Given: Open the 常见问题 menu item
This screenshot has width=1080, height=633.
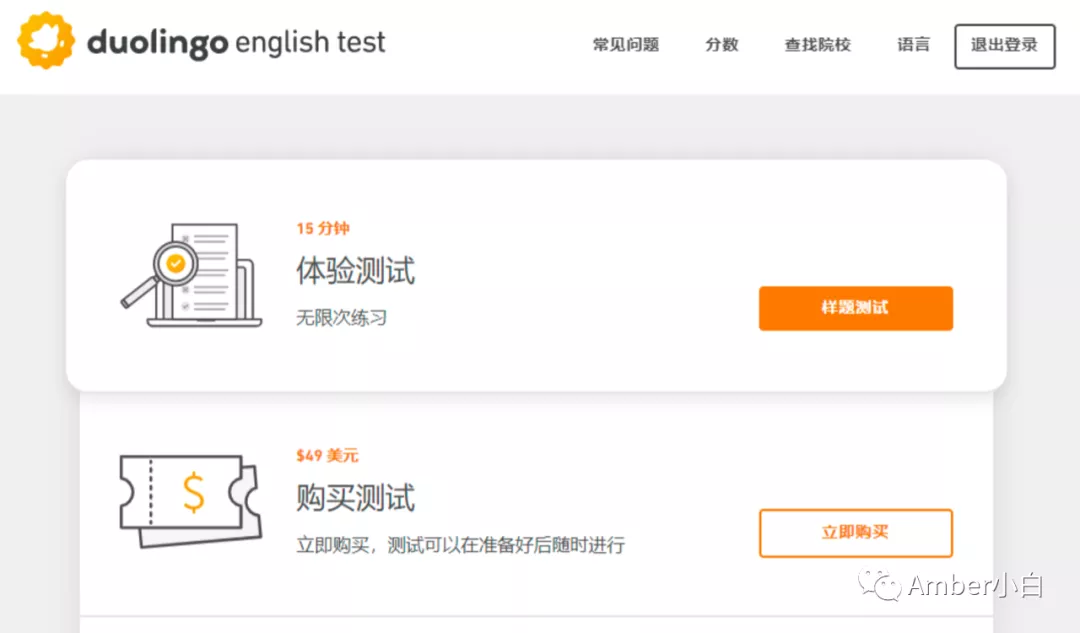Looking at the screenshot, I should coord(626,45).
